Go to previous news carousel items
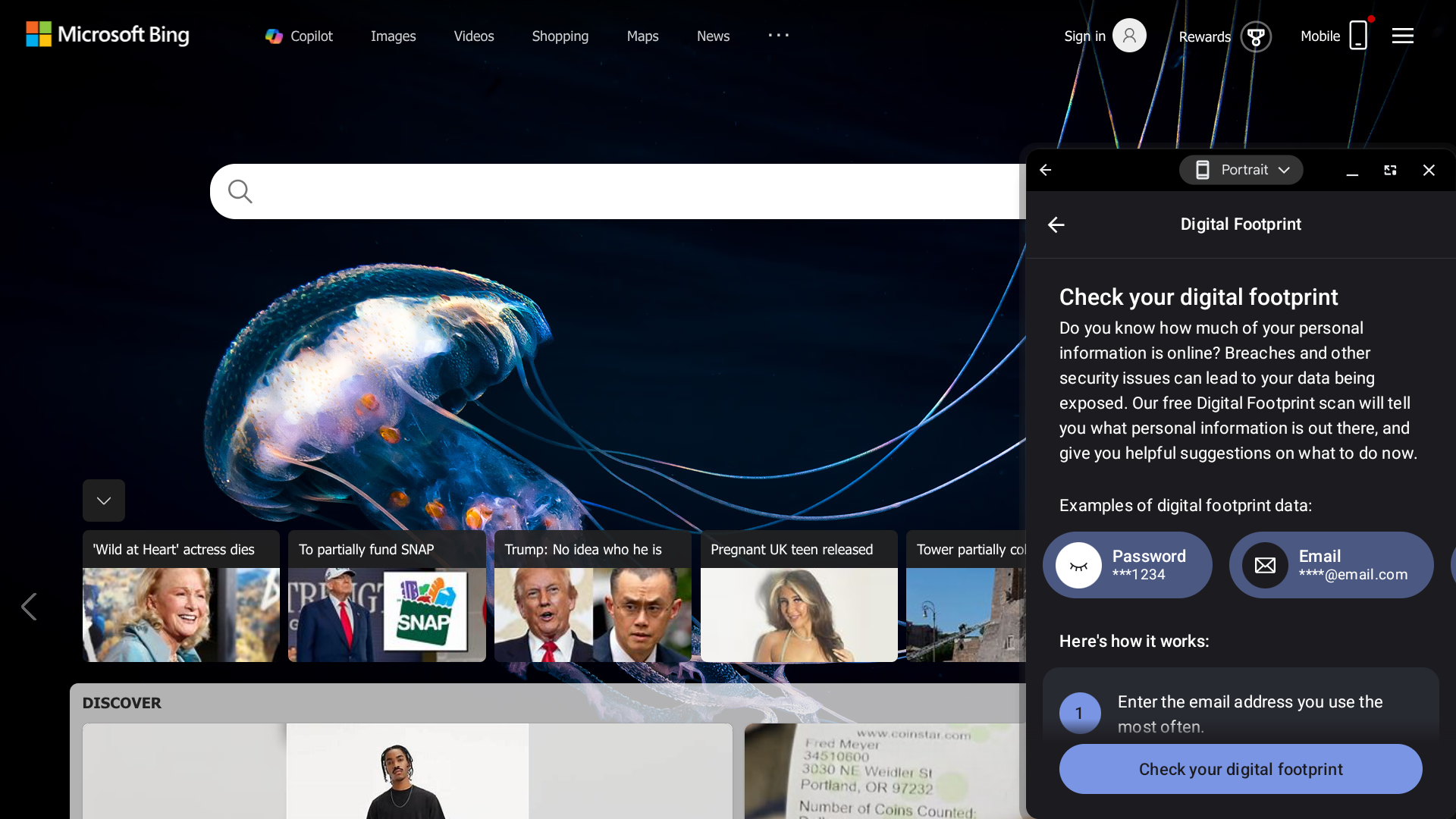The image size is (1456, 819). click(29, 607)
